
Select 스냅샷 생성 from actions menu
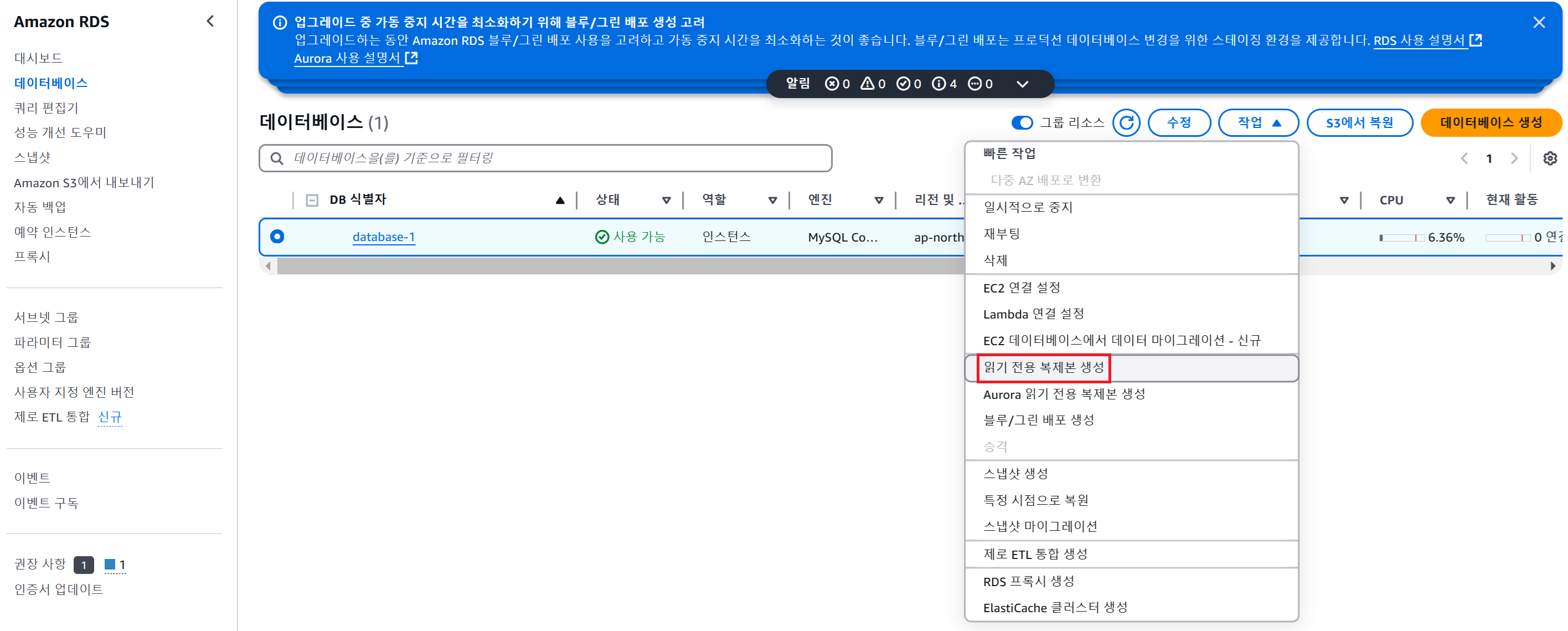click(x=1015, y=473)
